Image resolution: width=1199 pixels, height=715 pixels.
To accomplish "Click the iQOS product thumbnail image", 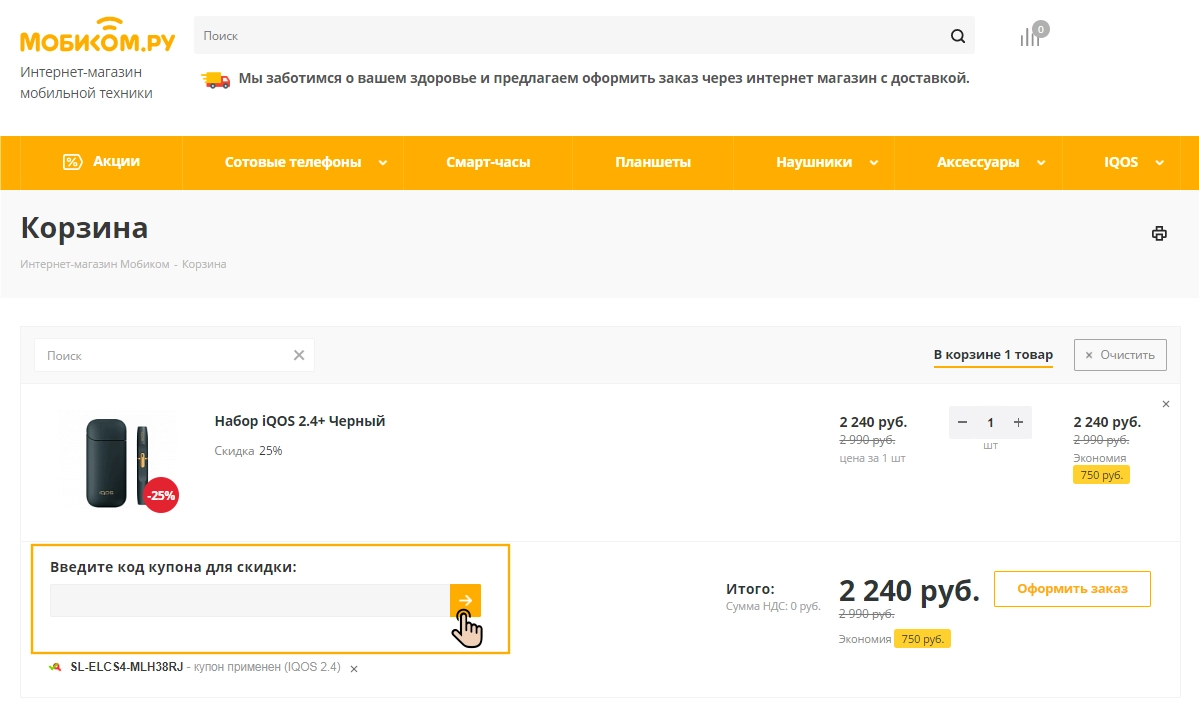I will pyautogui.click(x=116, y=462).
